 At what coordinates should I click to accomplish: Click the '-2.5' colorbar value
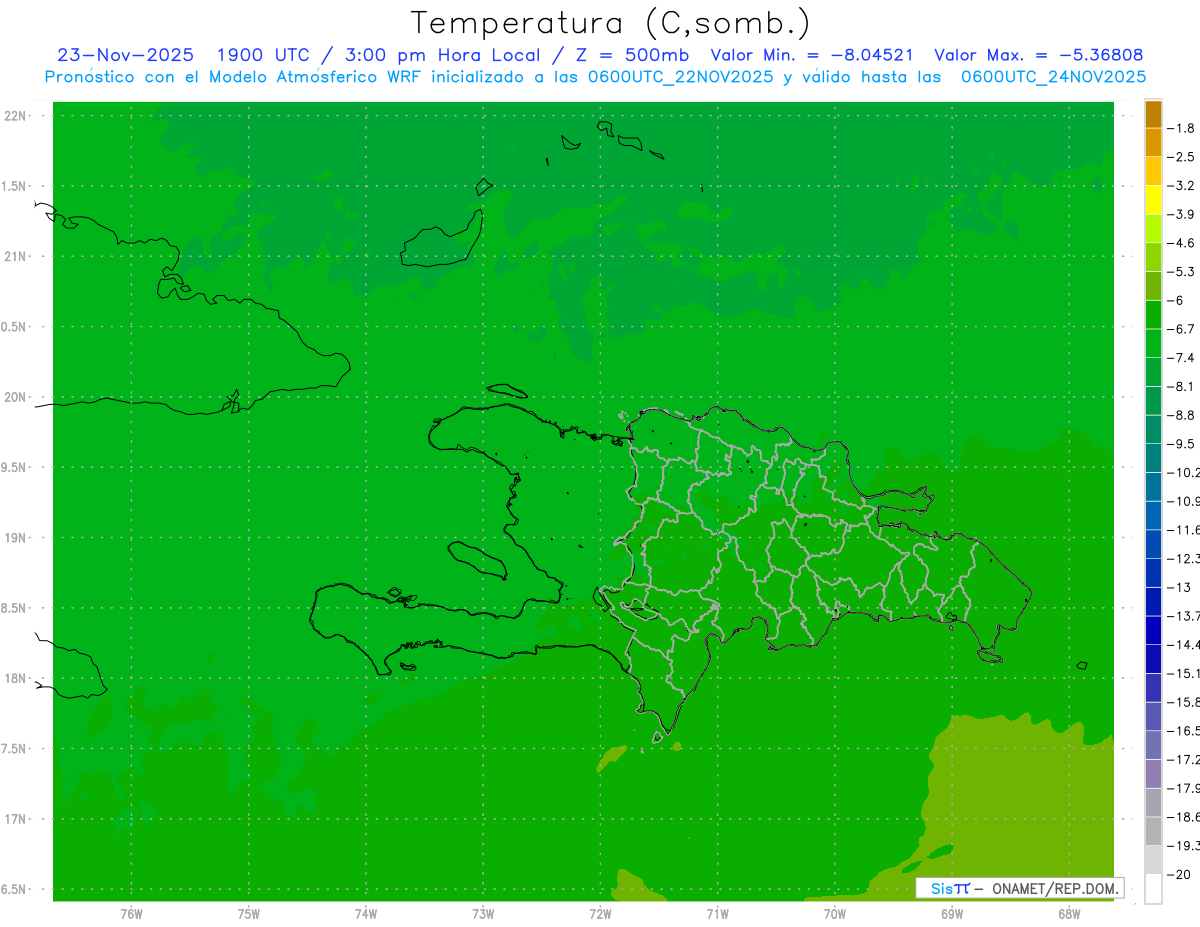point(1181,157)
